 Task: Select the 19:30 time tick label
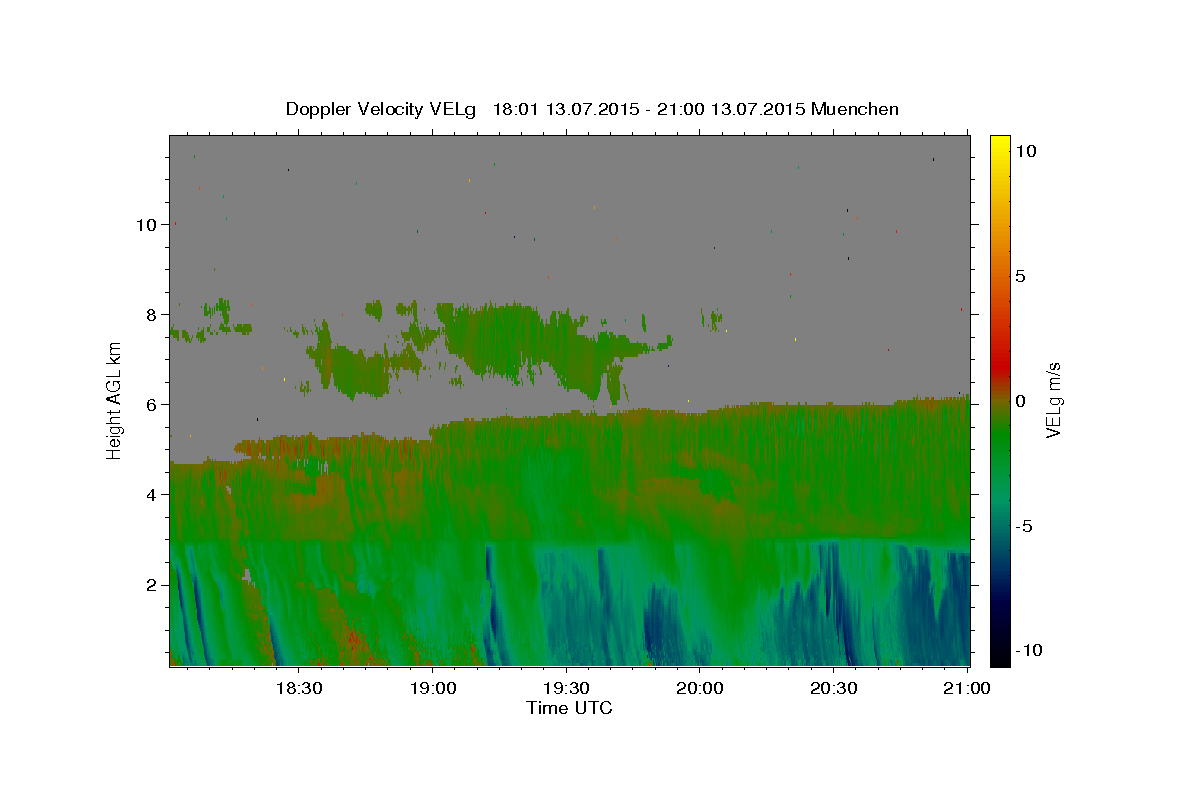click(x=566, y=689)
